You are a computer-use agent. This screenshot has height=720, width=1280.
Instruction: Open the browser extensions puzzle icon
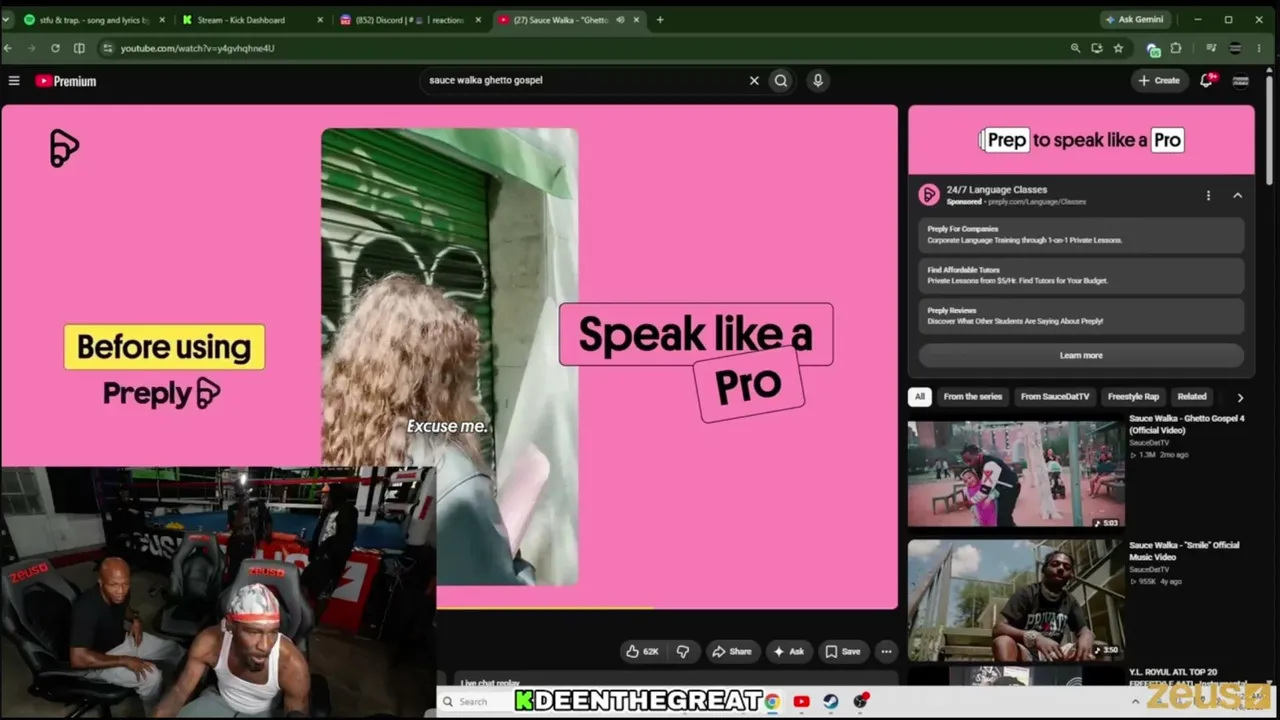[x=1176, y=48]
